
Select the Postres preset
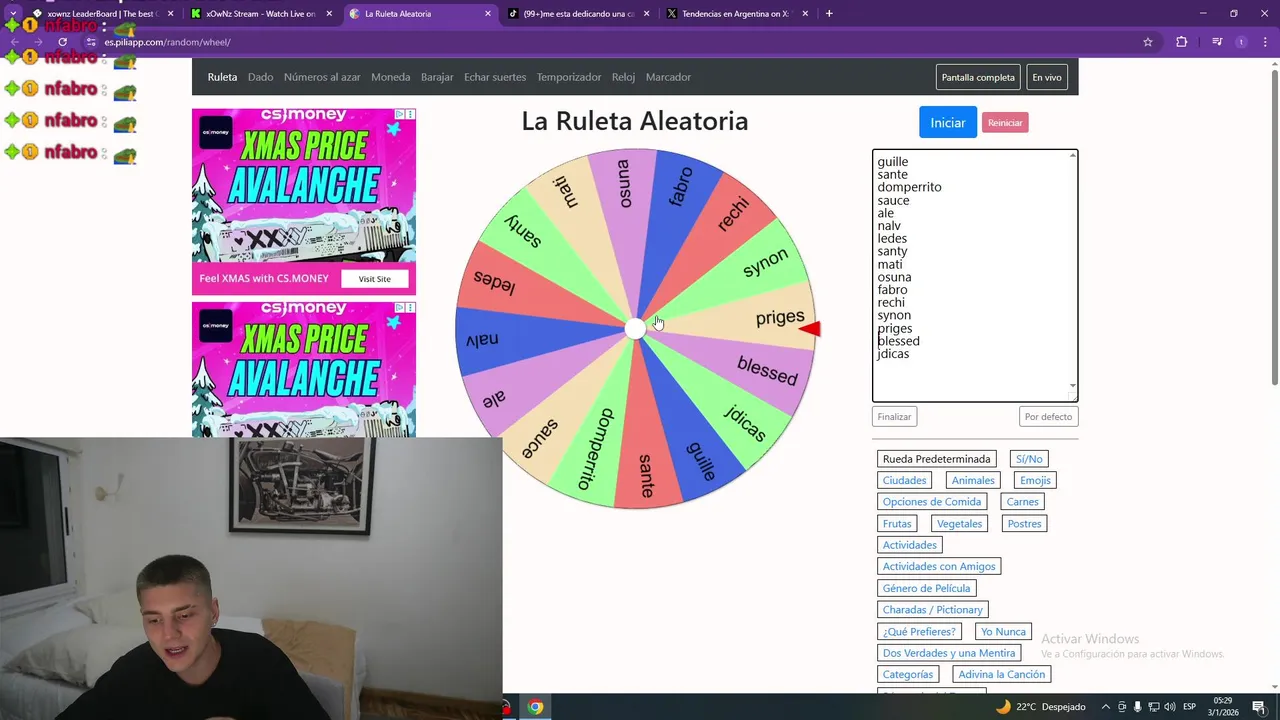tap(1024, 524)
